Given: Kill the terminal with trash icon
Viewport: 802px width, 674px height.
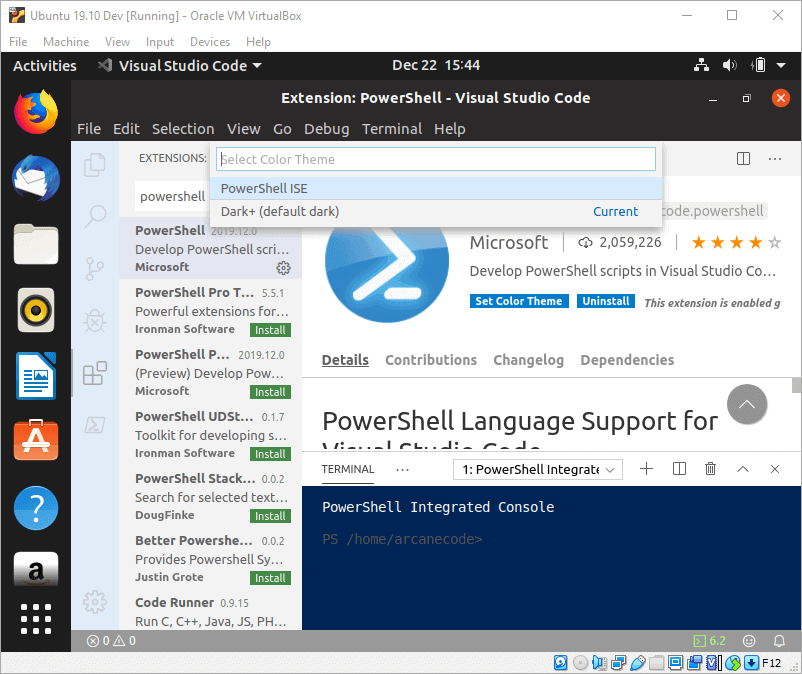Looking at the screenshot, I should (710, 469).
